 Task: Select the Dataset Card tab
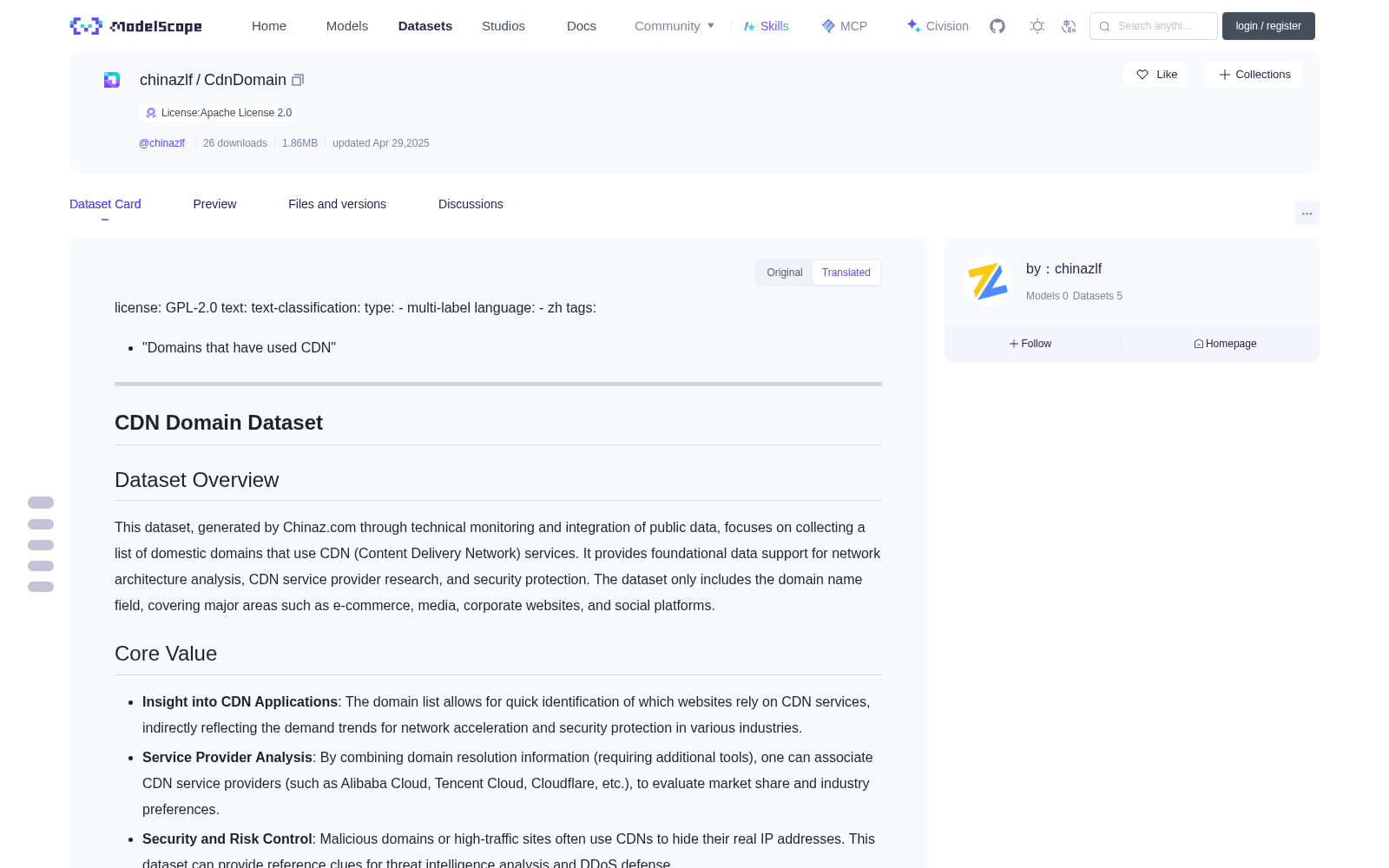105,204
